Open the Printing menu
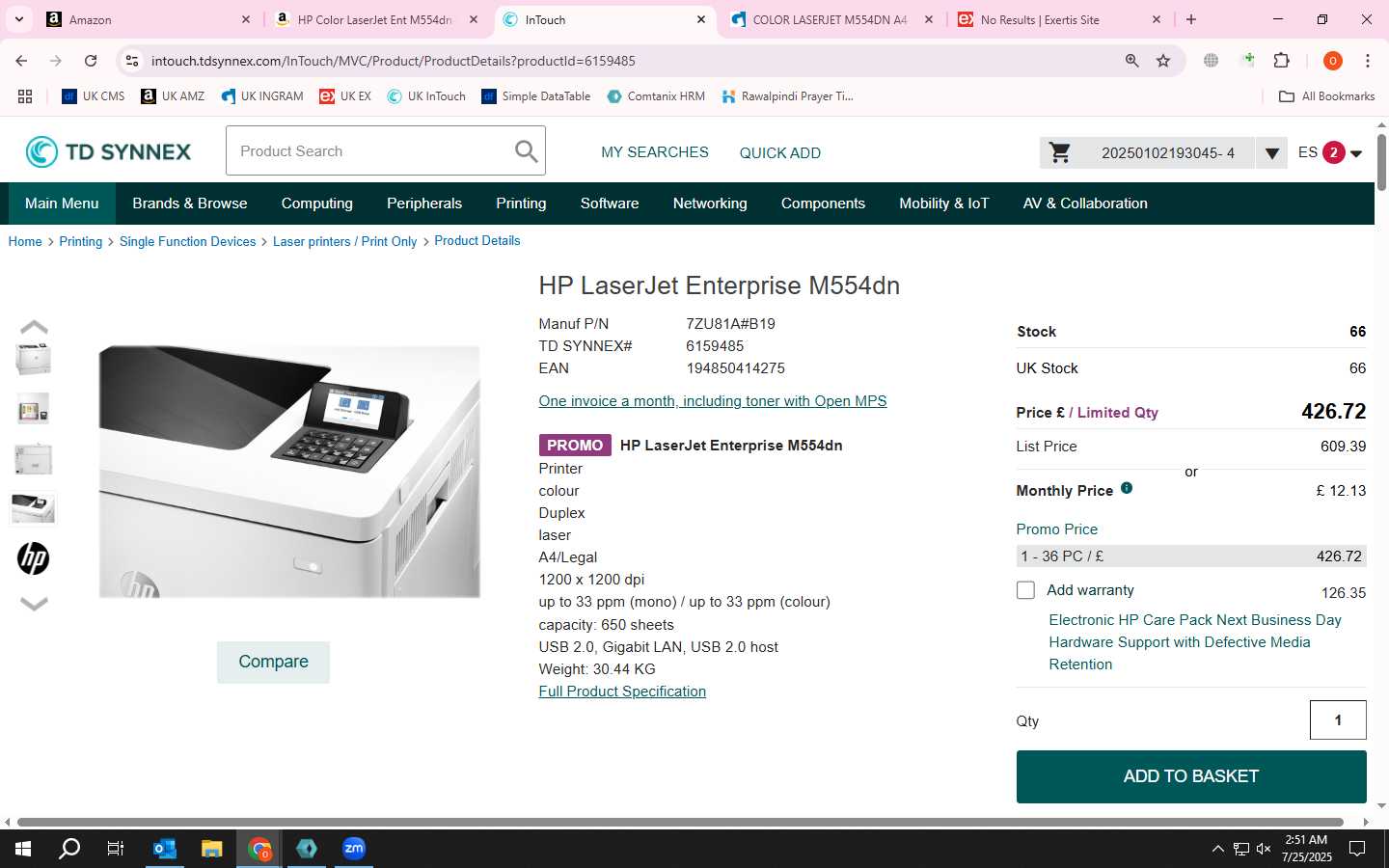 click(x=521, y=203)
